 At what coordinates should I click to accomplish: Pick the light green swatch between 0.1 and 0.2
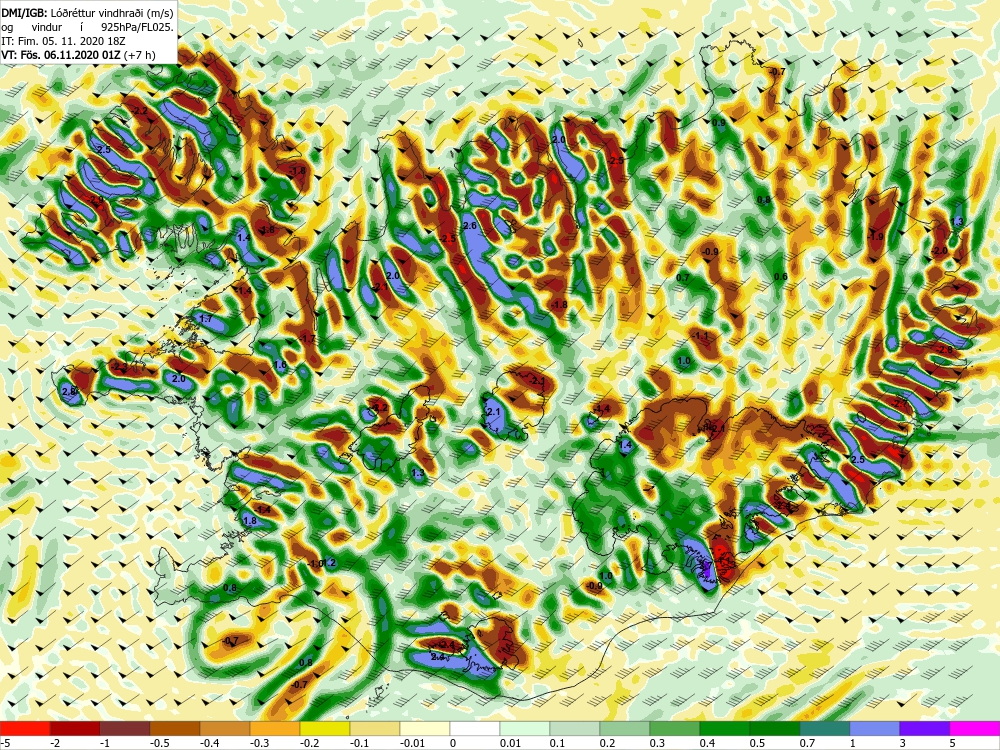575,728
